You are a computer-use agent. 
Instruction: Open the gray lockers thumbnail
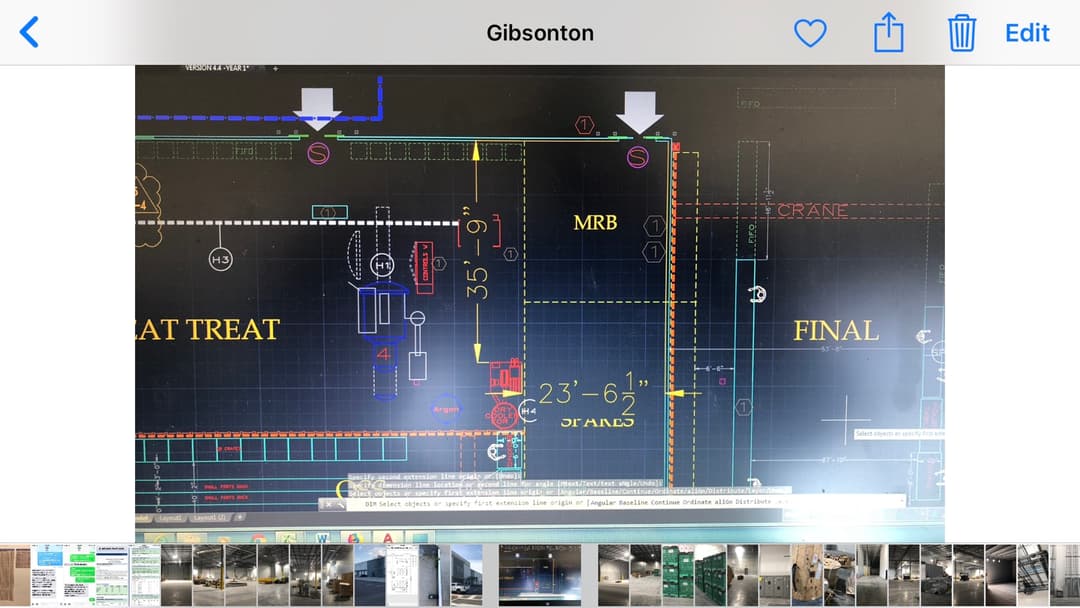point(775,575)
